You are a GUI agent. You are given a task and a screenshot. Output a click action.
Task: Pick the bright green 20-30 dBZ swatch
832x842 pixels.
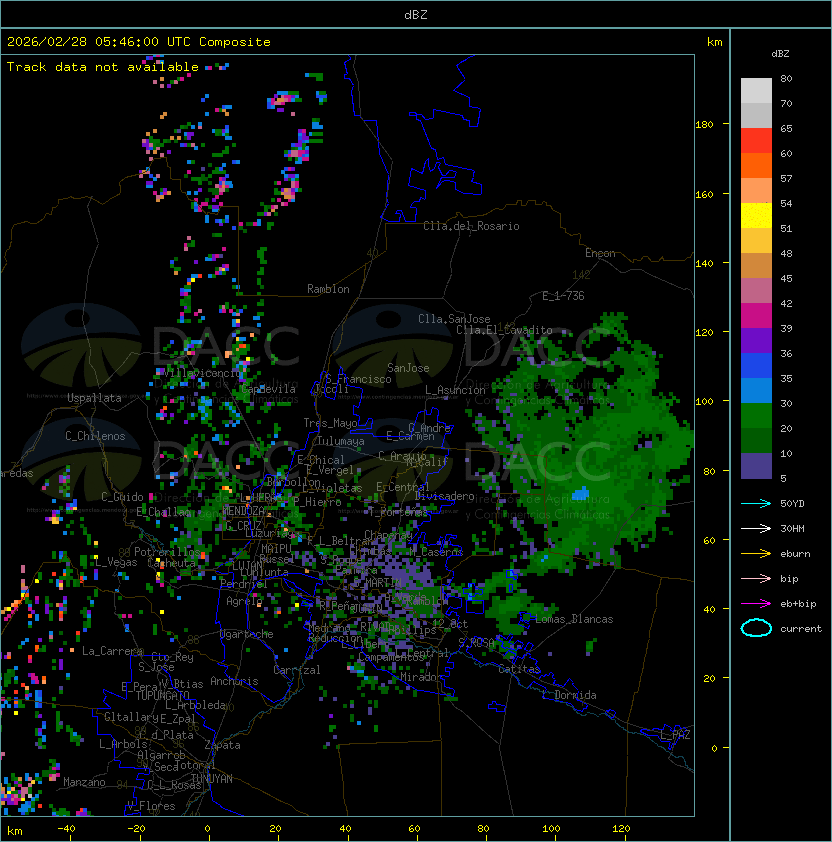(x=756, y=416)
